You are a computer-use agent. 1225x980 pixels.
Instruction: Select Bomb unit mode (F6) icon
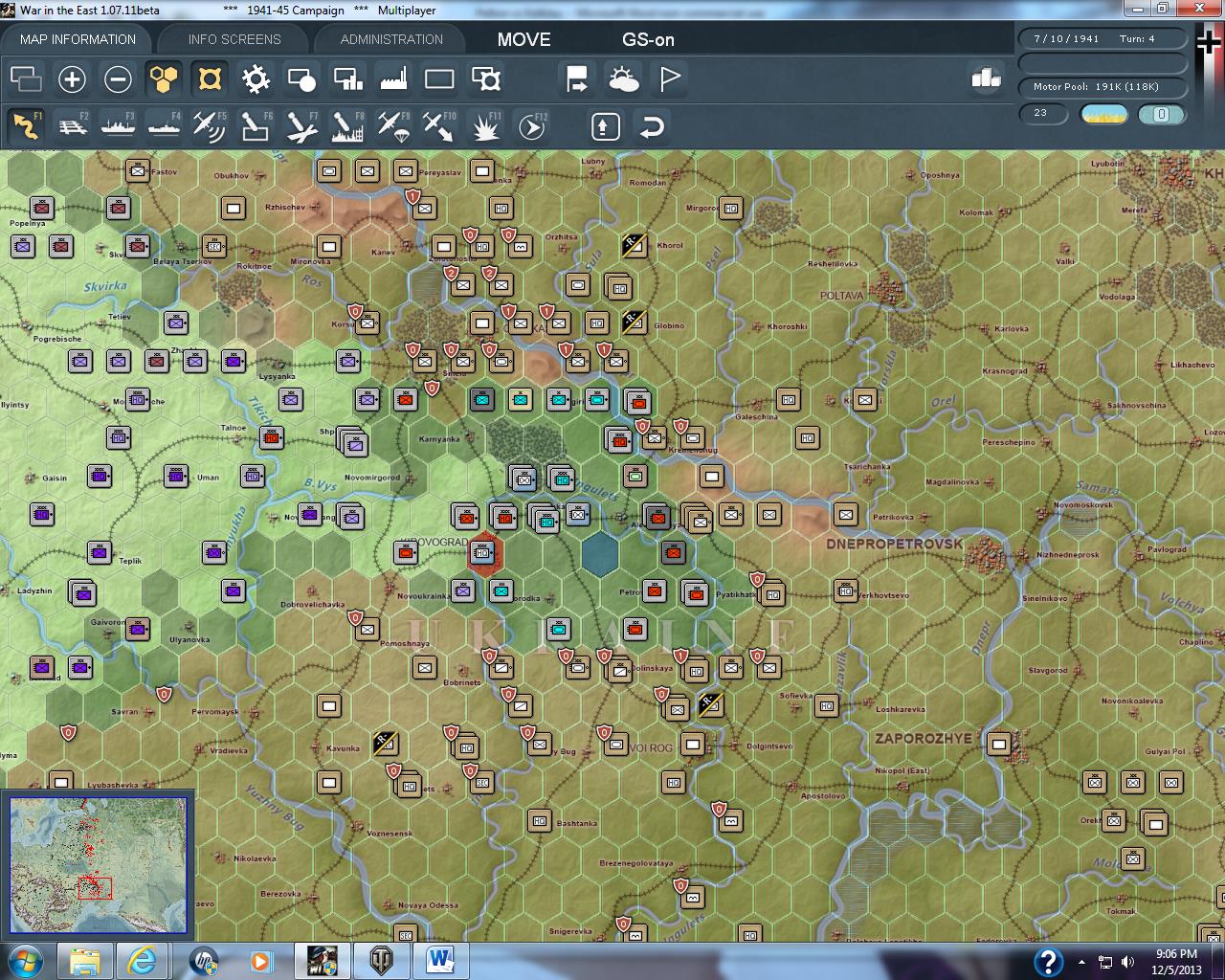pyautogui.click(x=256, y=125)
